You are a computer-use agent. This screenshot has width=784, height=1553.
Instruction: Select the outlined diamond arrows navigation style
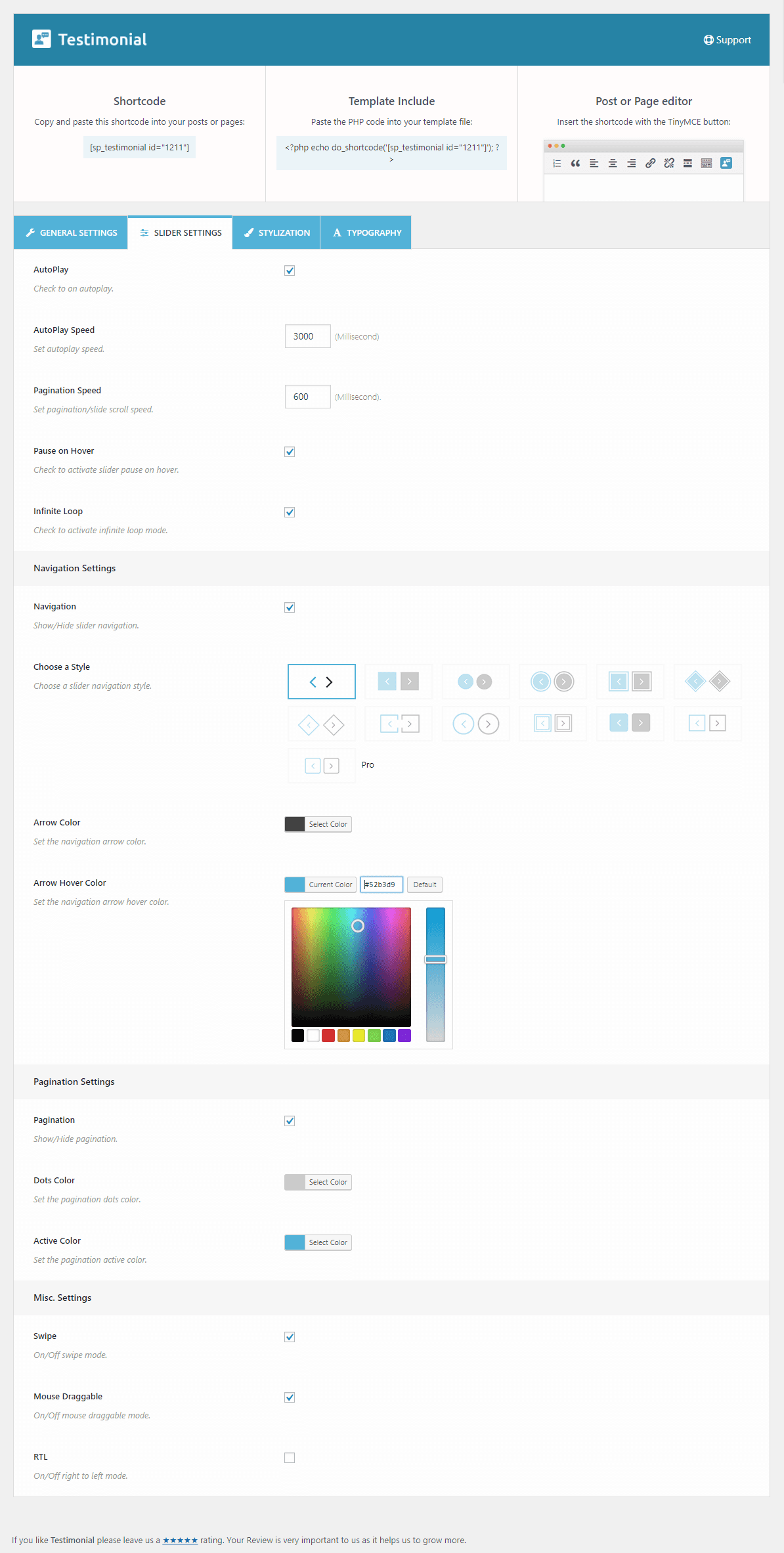tap(322, 724)
